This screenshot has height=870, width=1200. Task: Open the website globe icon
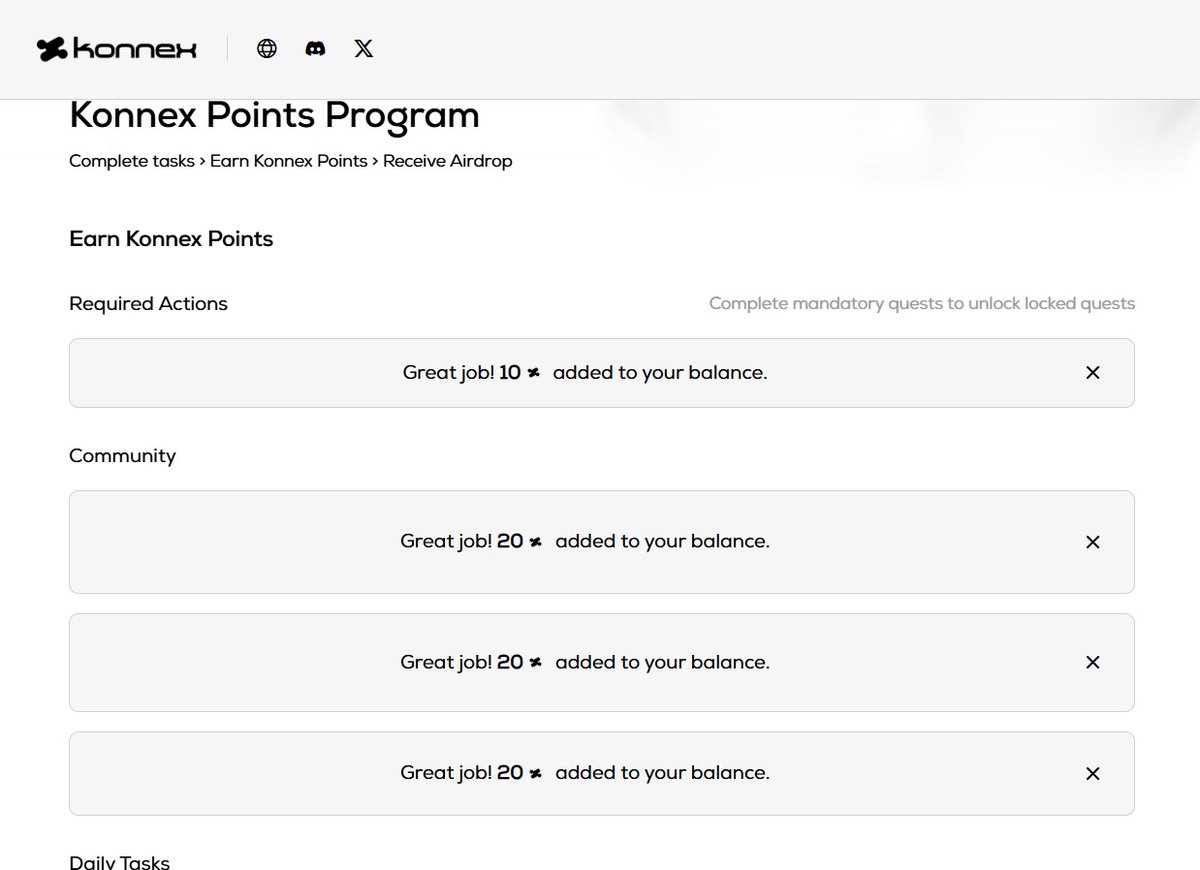[x=267, y=48]
